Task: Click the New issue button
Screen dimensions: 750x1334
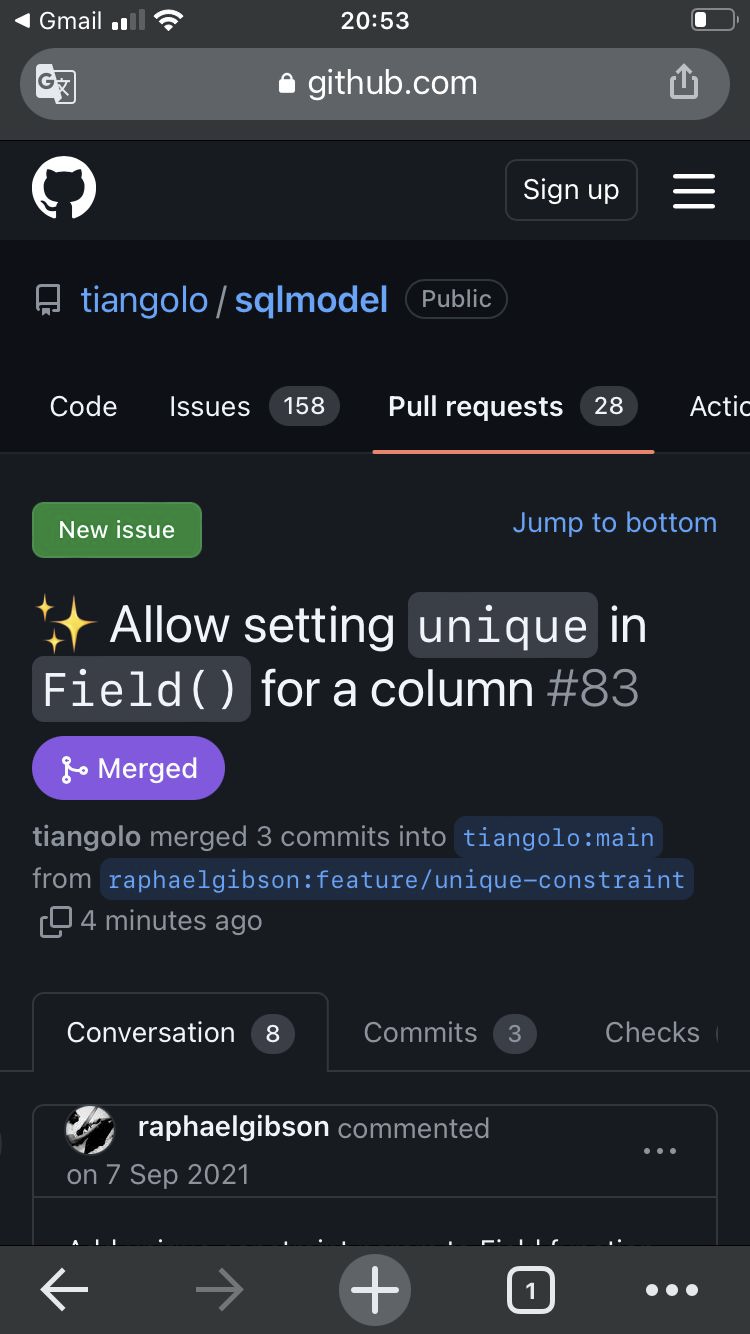Action: pos(116,530)
